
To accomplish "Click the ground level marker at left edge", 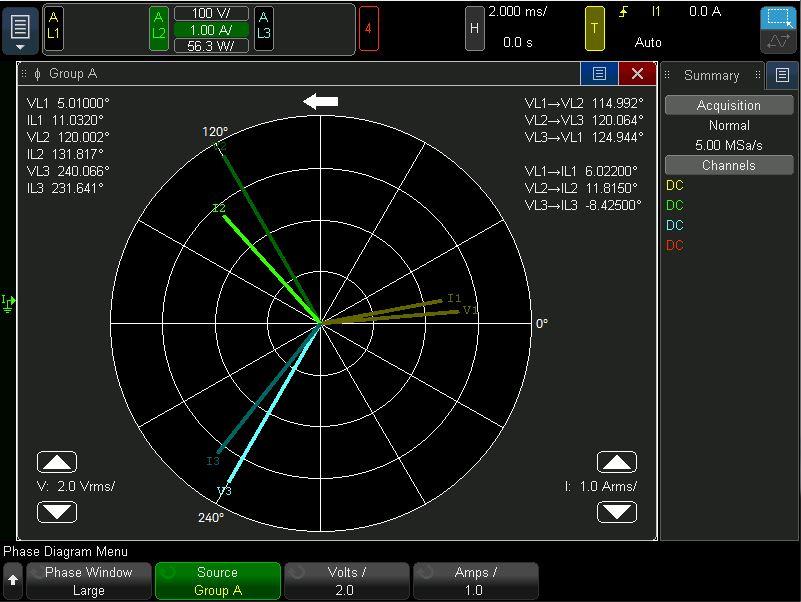I will [x=8, y=302].
